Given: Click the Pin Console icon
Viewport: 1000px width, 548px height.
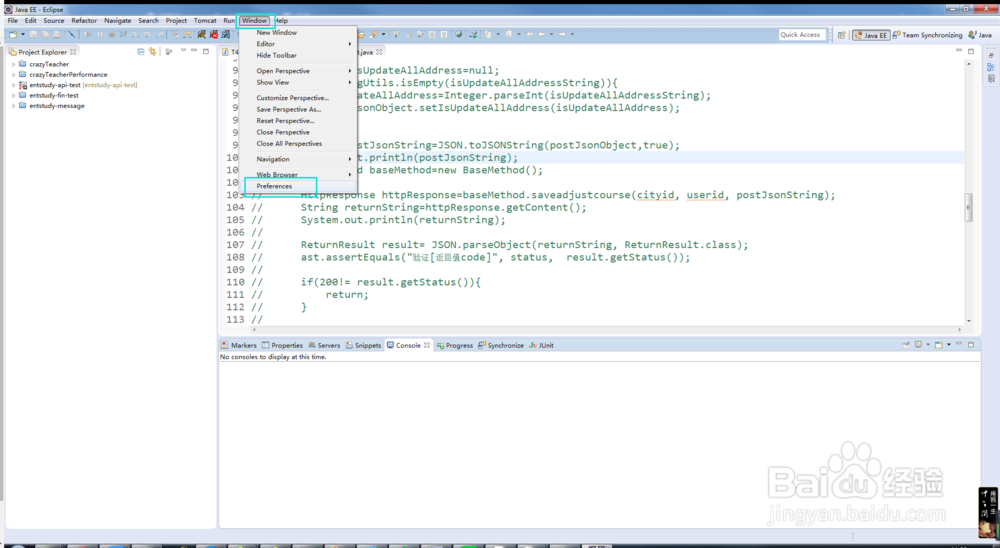Looking at the screenshot, I should tap(906, 344).
